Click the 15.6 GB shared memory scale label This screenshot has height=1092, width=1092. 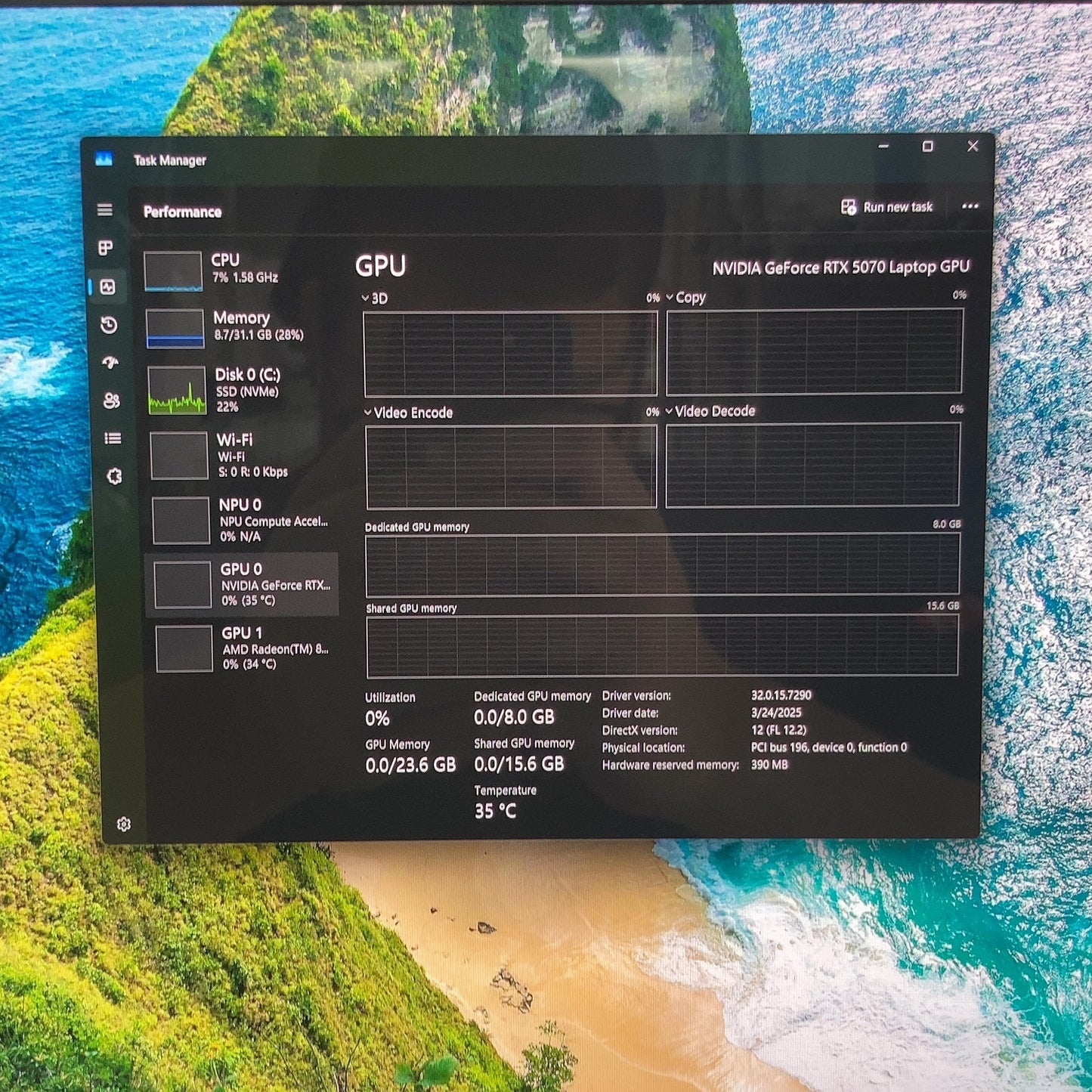pyautogui.click(x=942, y=606)
